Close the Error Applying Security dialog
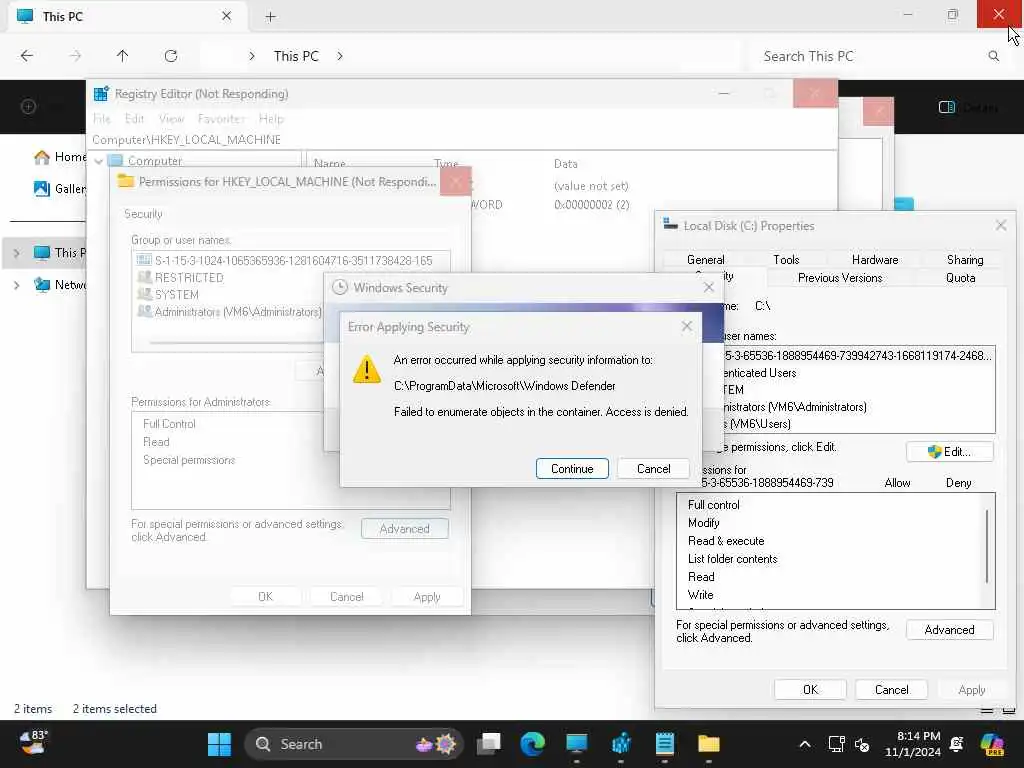This screenshot has height=768, width=1024. coord(686,326)
